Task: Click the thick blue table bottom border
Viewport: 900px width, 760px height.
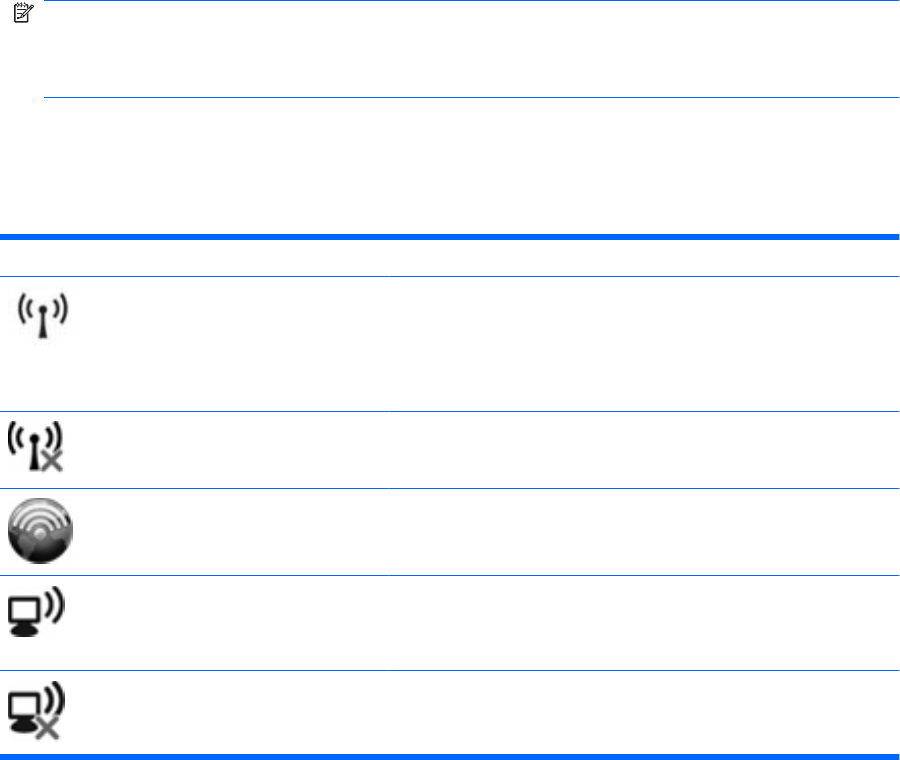Action: click(450, 756)
